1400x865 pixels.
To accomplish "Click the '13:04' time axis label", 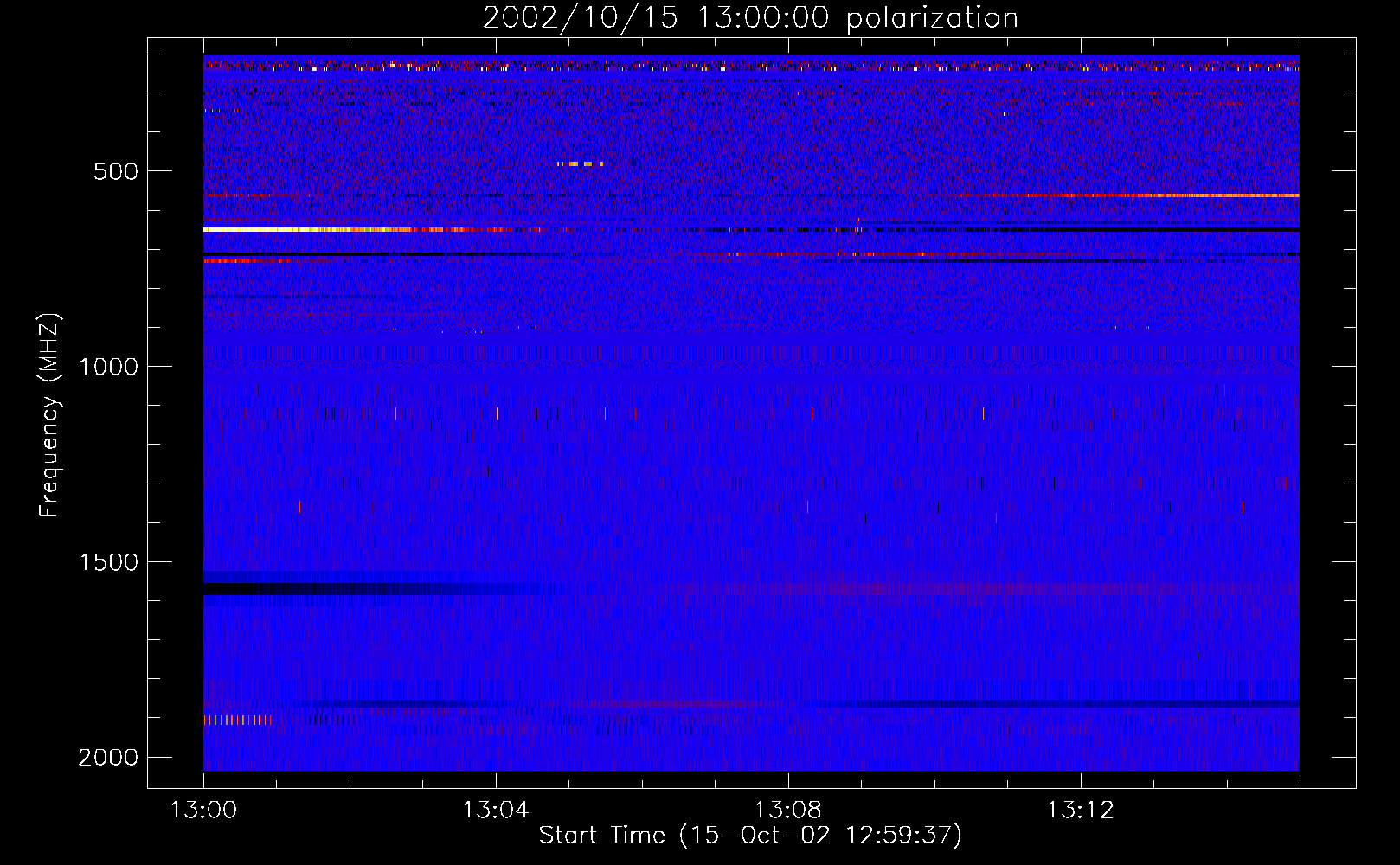I will (496, 811).
